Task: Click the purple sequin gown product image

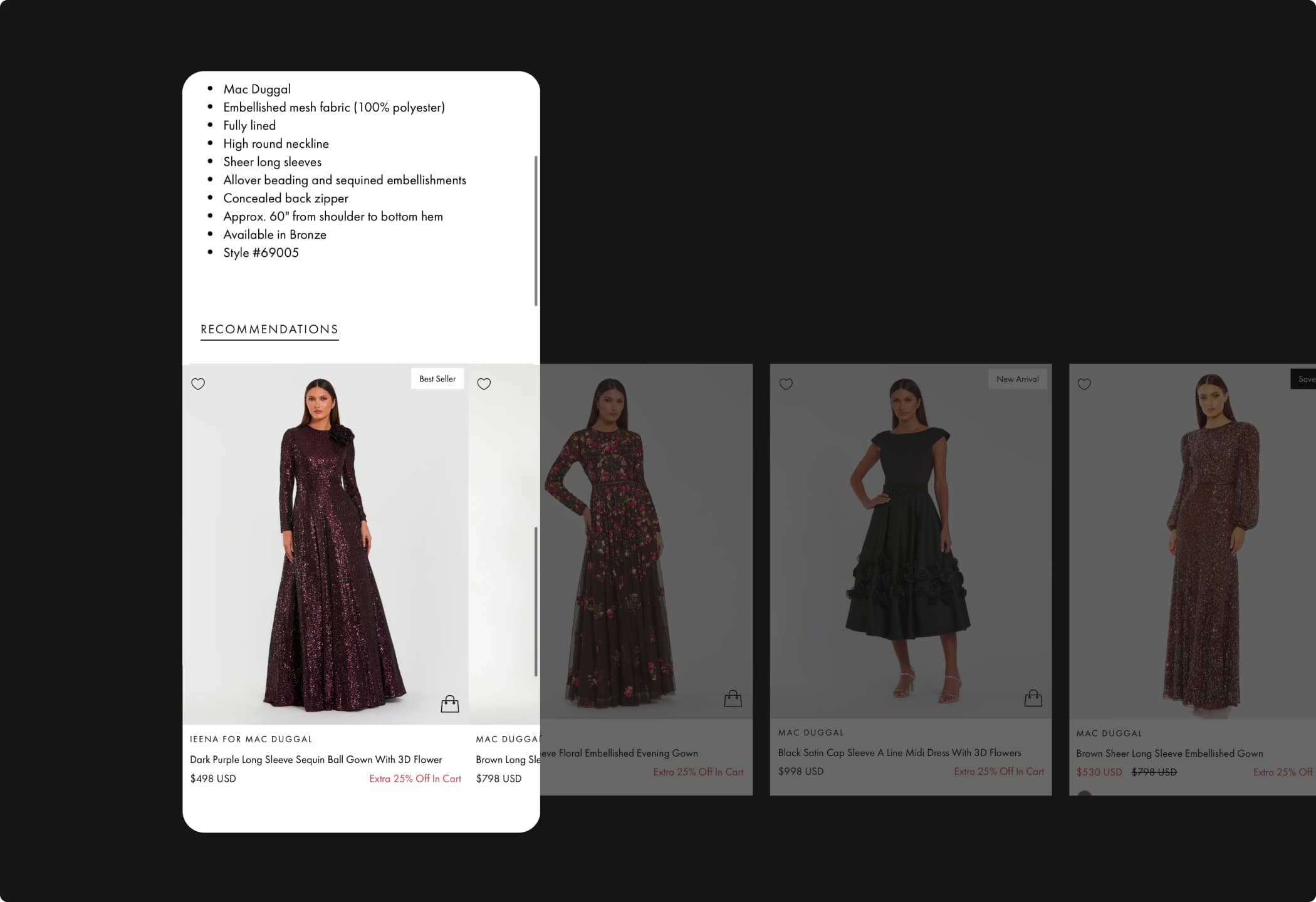Action: click(x=326, y=545)
